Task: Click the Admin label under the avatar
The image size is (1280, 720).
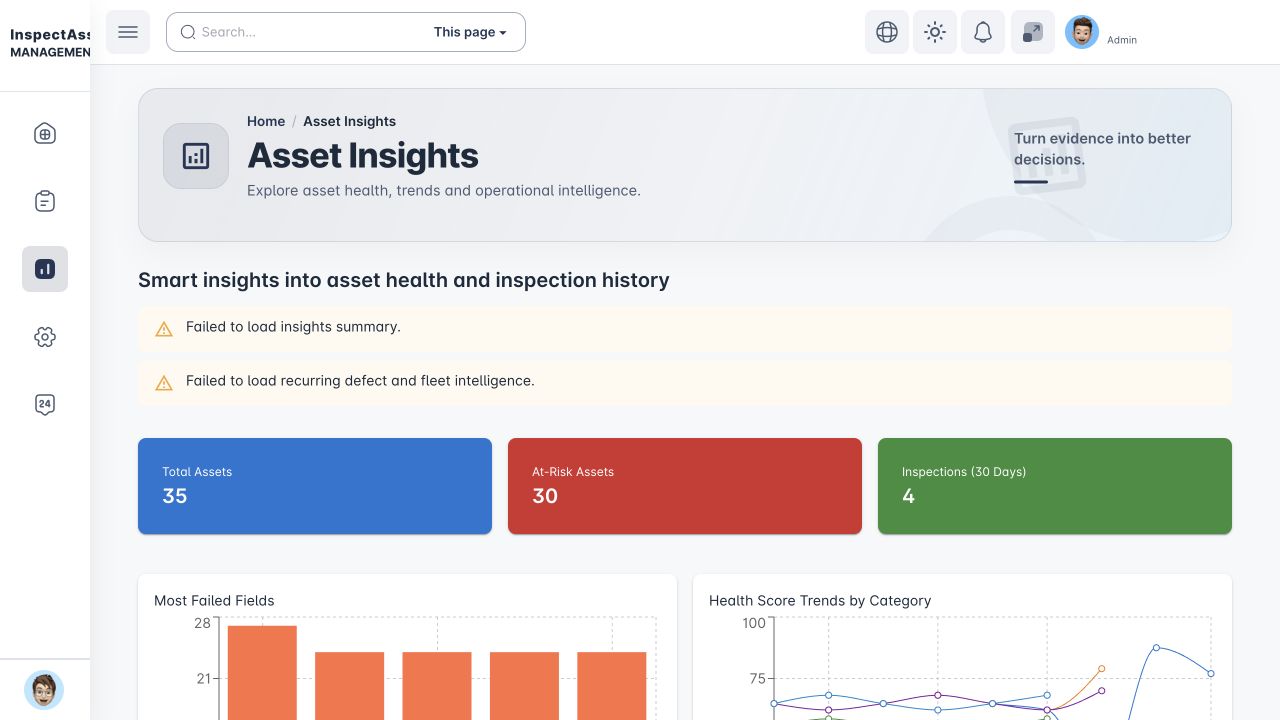Action: pos(1122,40)
